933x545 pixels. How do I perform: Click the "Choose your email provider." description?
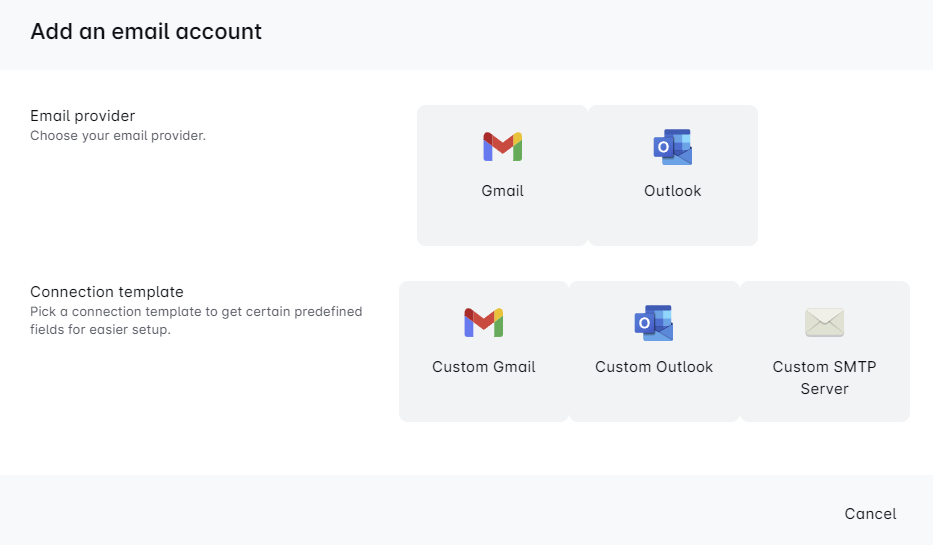coord(117,136)
